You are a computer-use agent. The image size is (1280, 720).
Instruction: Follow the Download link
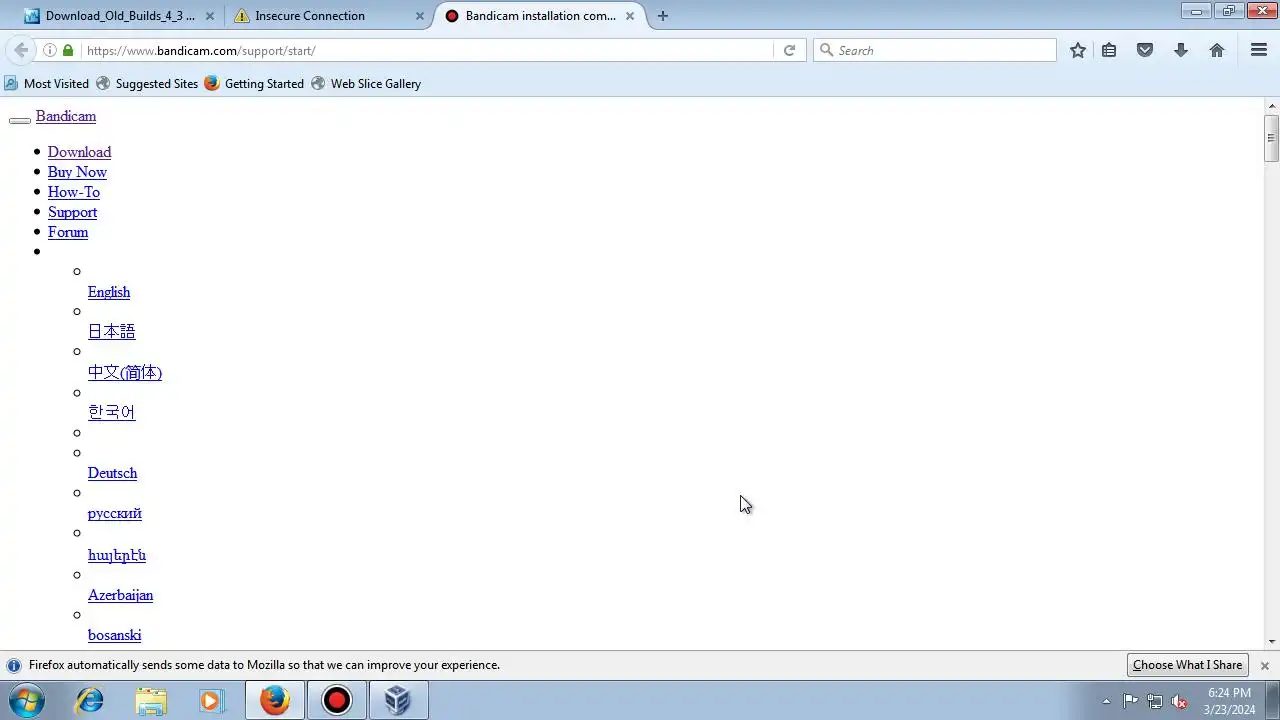(x=79, y=152)
